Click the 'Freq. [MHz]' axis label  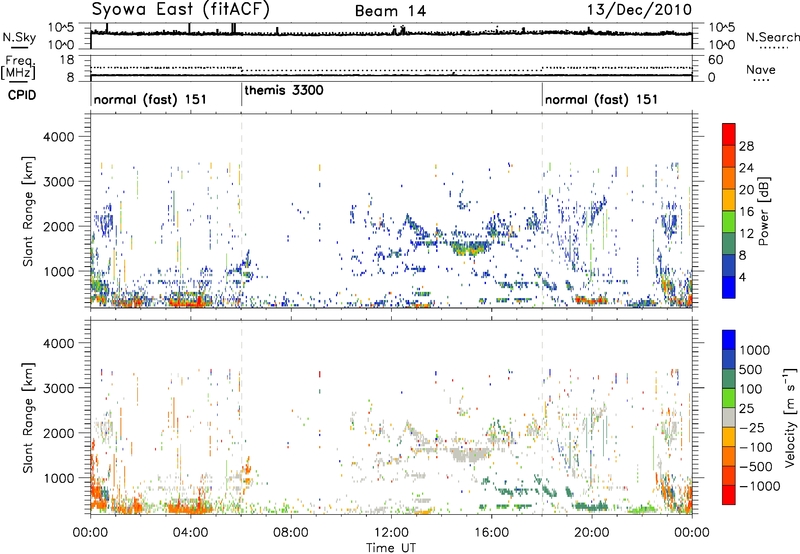[x=19, y=67]
